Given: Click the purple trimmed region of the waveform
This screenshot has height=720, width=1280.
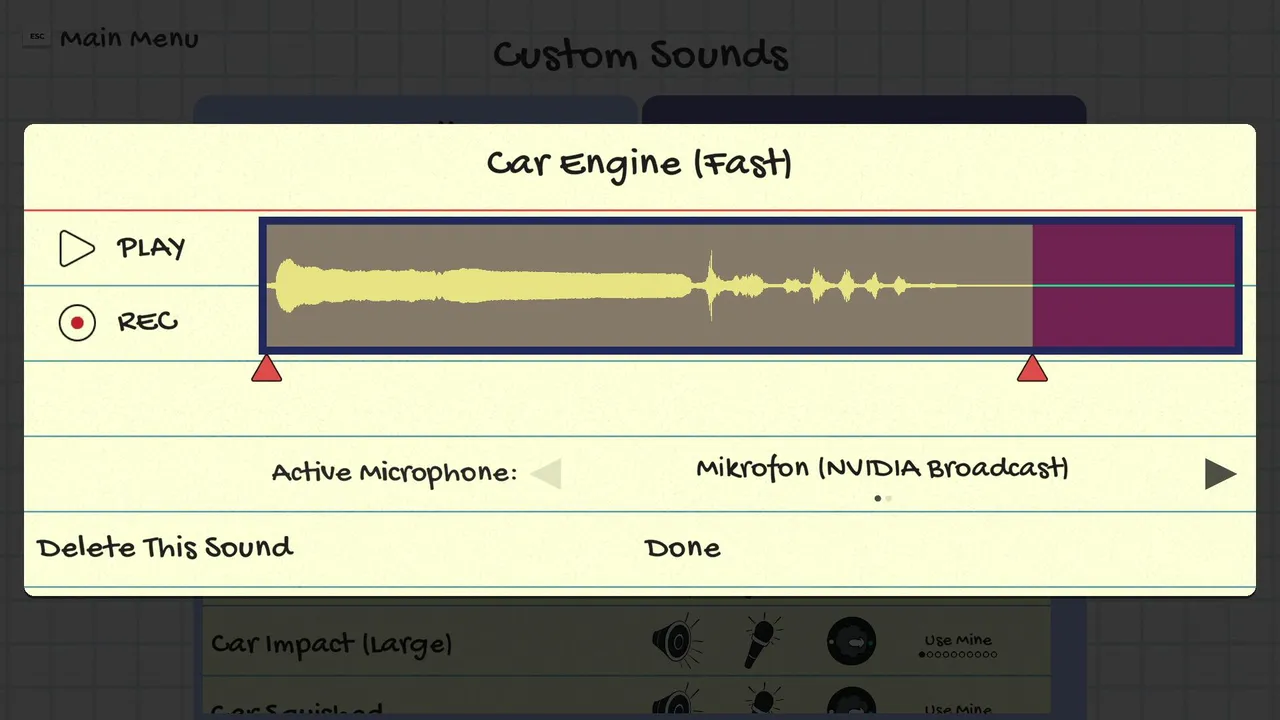Looking at the screenshot, I should 1134,286.
